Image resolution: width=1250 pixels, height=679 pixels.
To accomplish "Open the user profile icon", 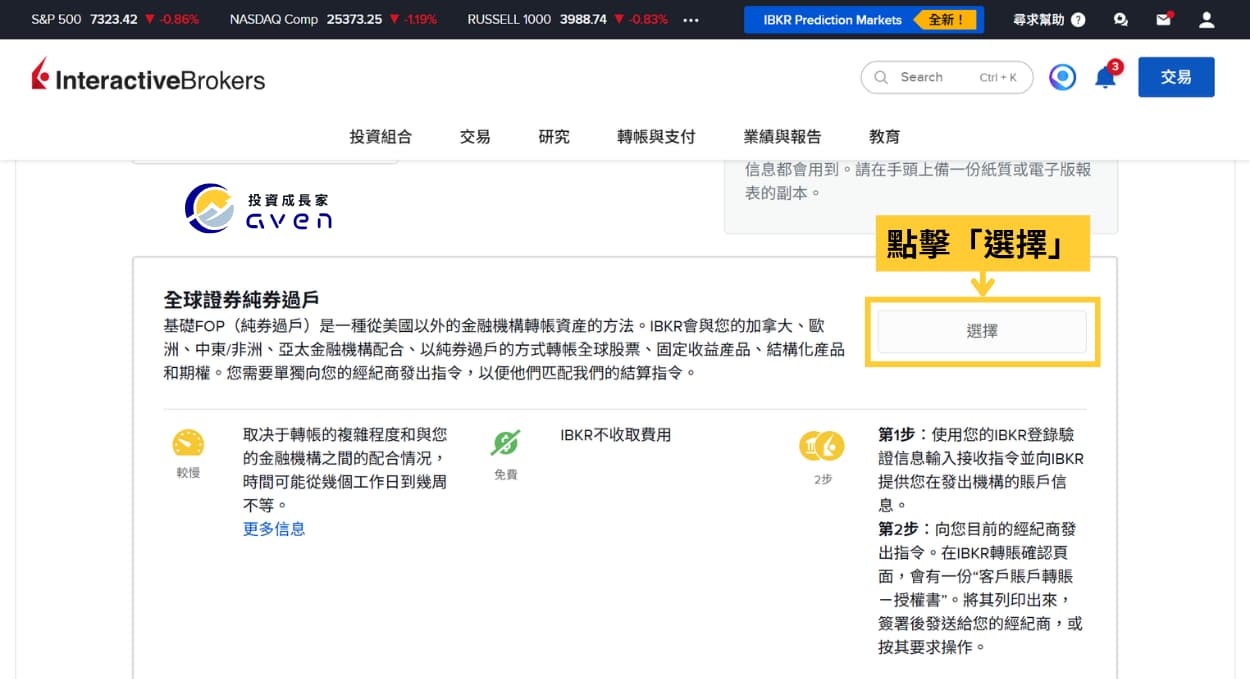I will [1207, 19].
